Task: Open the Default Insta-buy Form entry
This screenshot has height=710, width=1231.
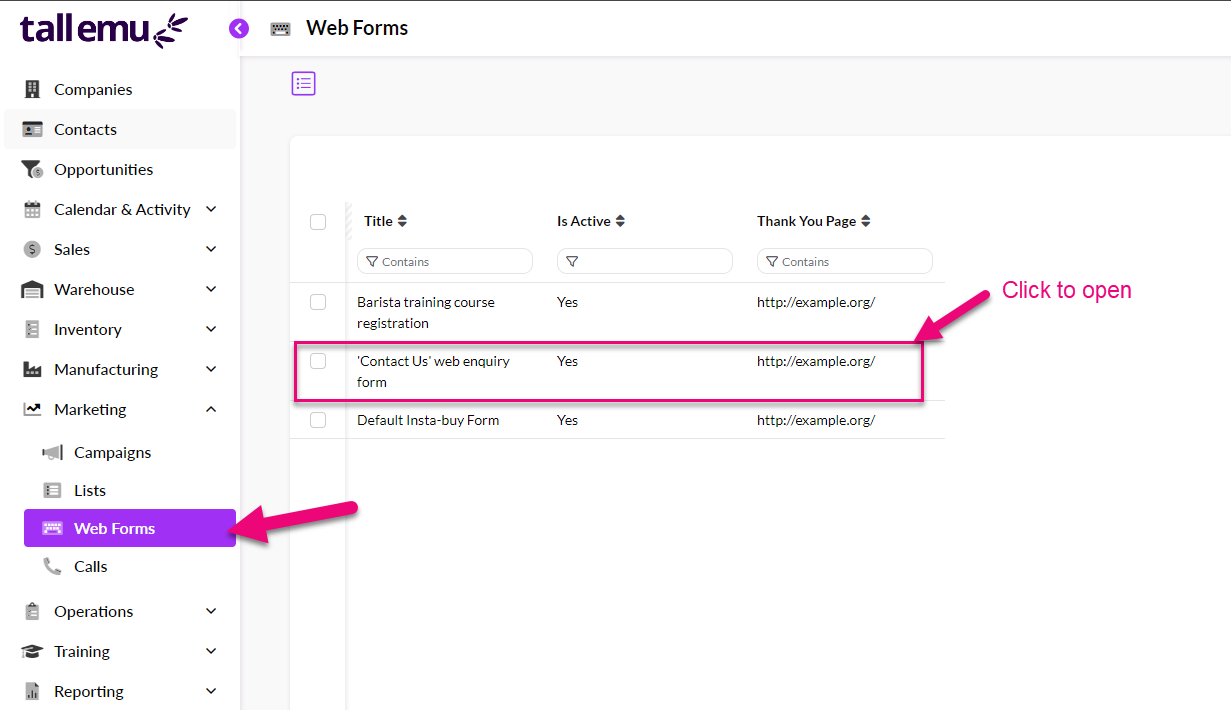Action: 428,421
